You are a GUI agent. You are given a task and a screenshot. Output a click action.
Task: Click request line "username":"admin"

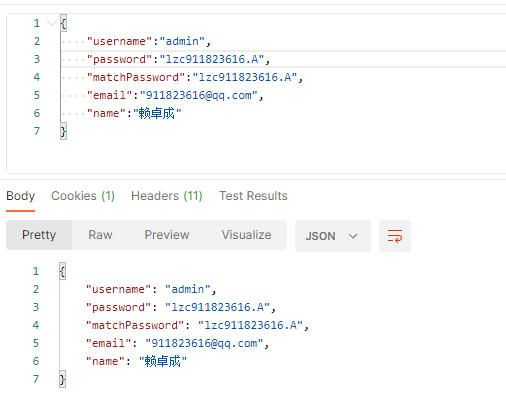(149, 41)
